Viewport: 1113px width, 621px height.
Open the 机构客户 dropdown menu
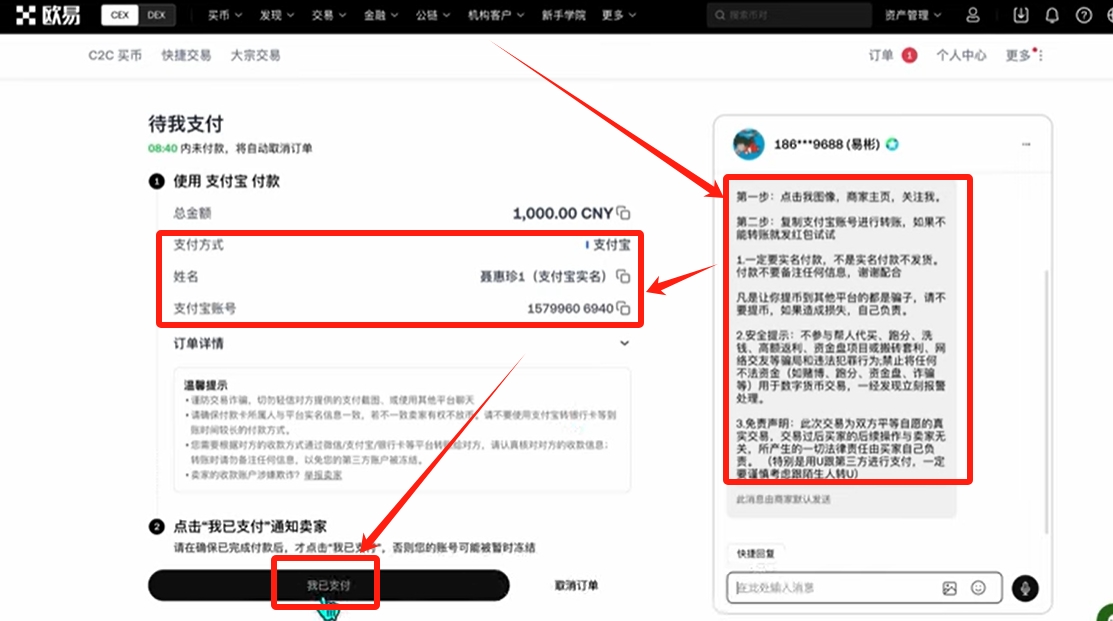[x=495, y=15]
